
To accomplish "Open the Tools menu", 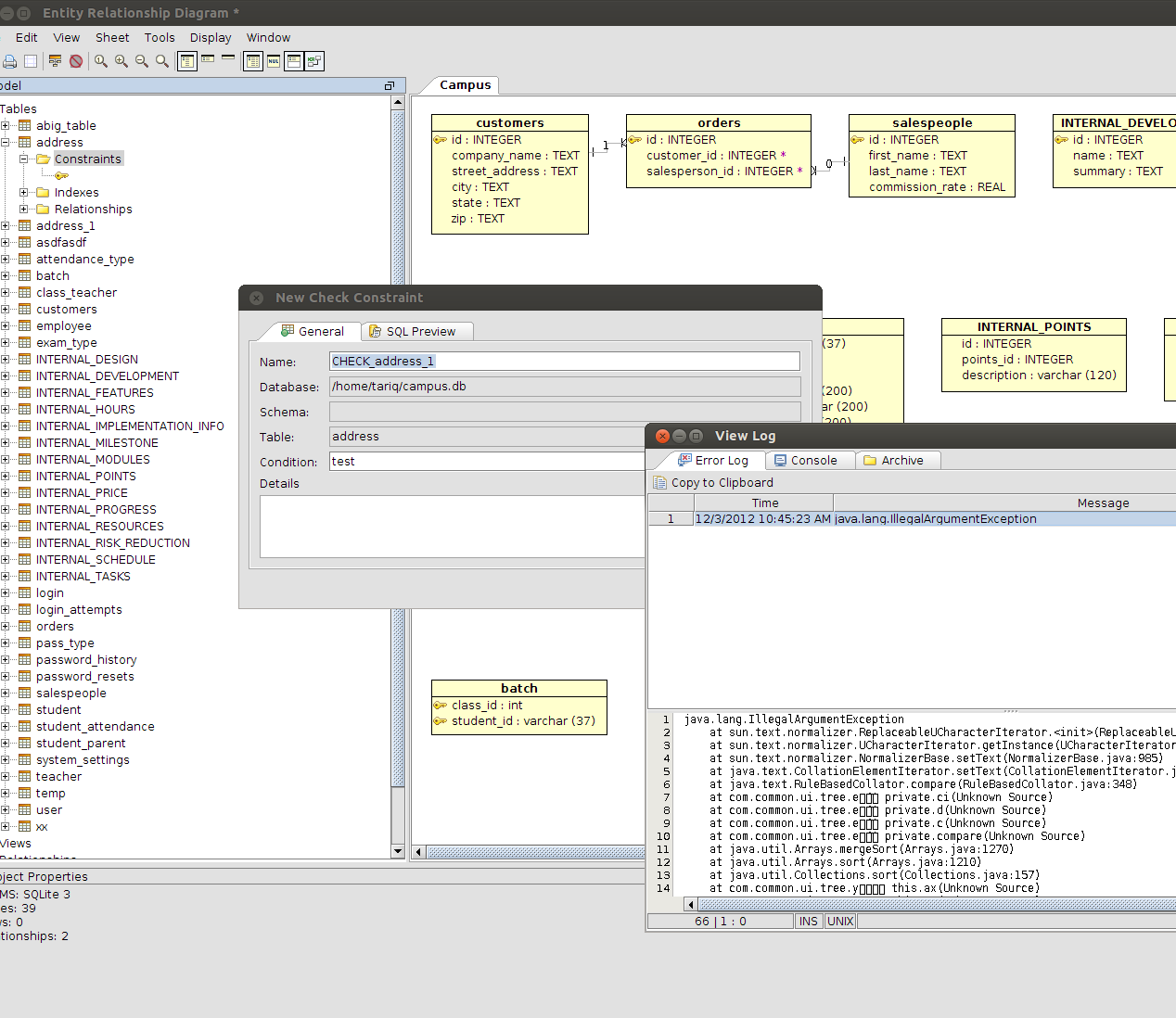I will click(160, 38).
